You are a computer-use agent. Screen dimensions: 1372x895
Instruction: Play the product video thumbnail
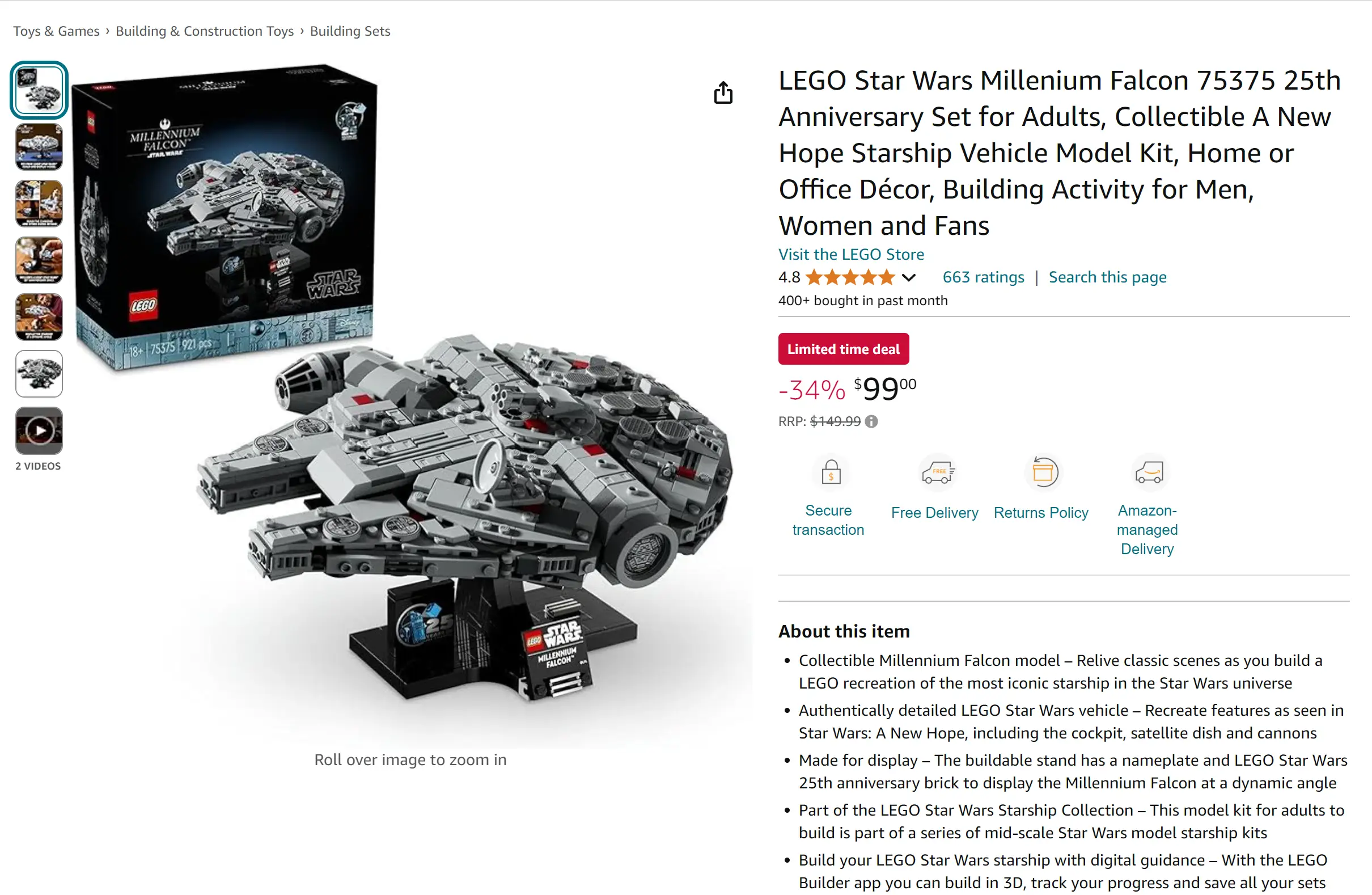tap(39, 430)
